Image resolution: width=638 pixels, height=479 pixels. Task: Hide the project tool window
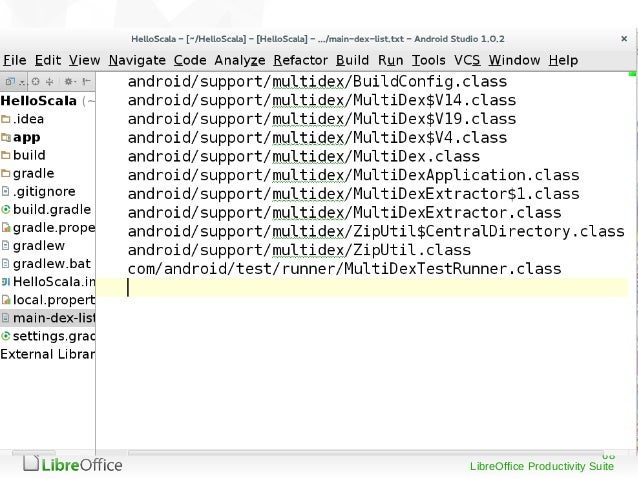coord(86,82)
